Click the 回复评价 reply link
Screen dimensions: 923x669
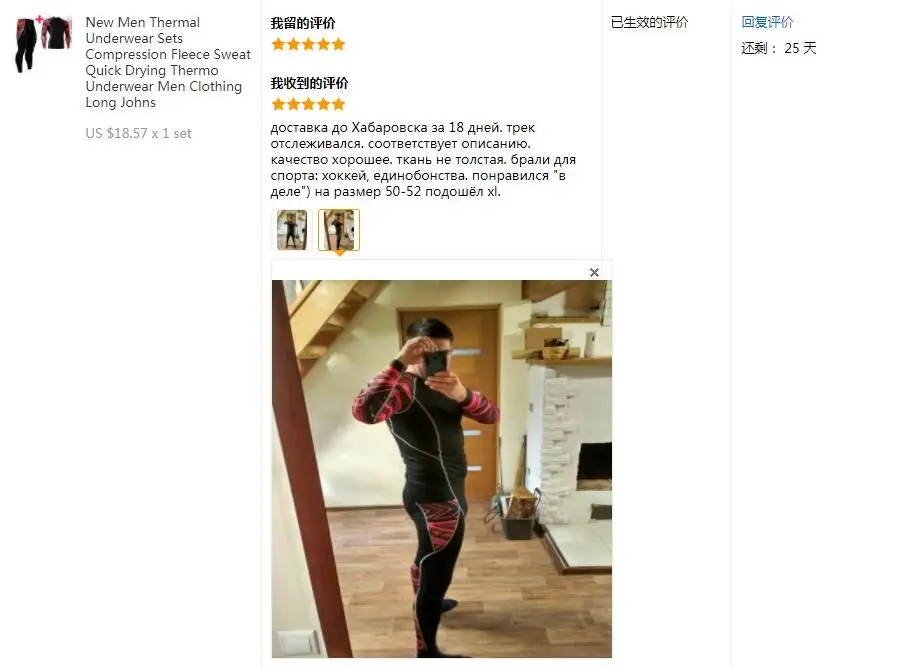[x=767, y=22]
